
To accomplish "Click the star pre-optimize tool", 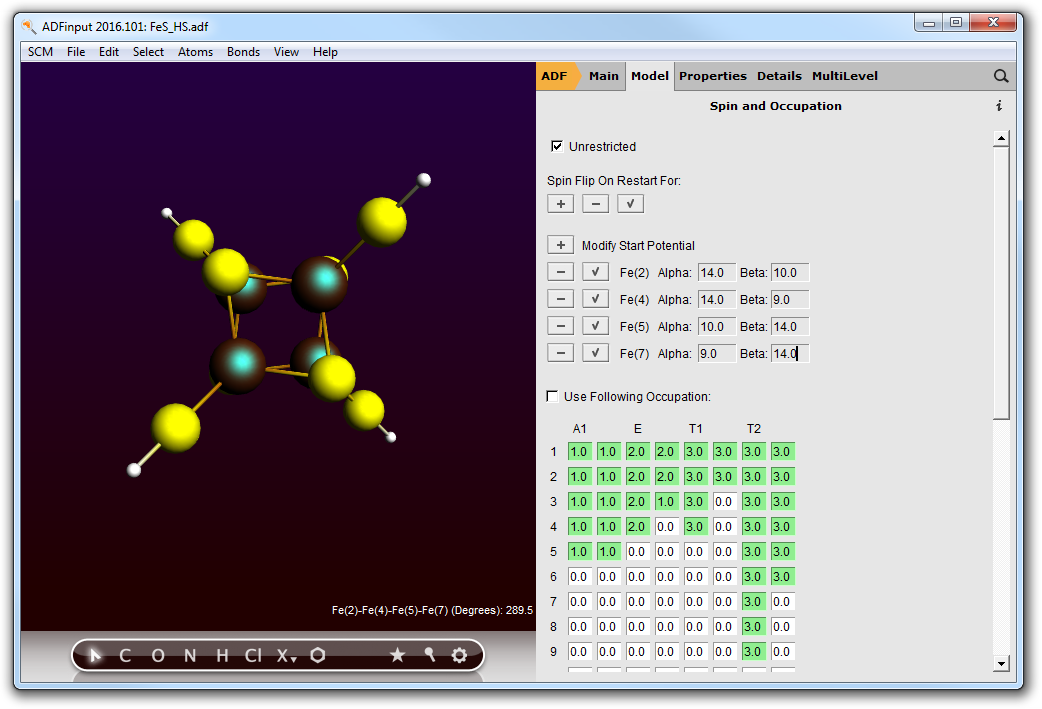I will coord(397,655).
